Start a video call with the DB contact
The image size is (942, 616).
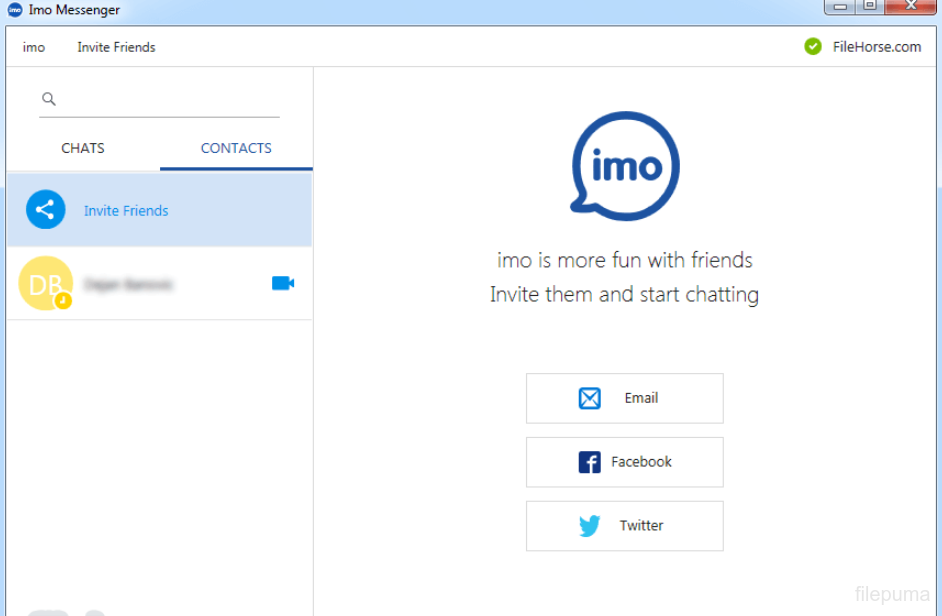tap(283, 284)
